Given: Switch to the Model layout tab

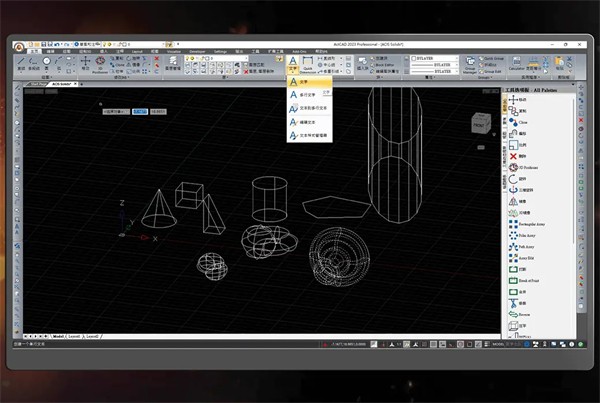Looking at the screenshot, I should point(59,337).
